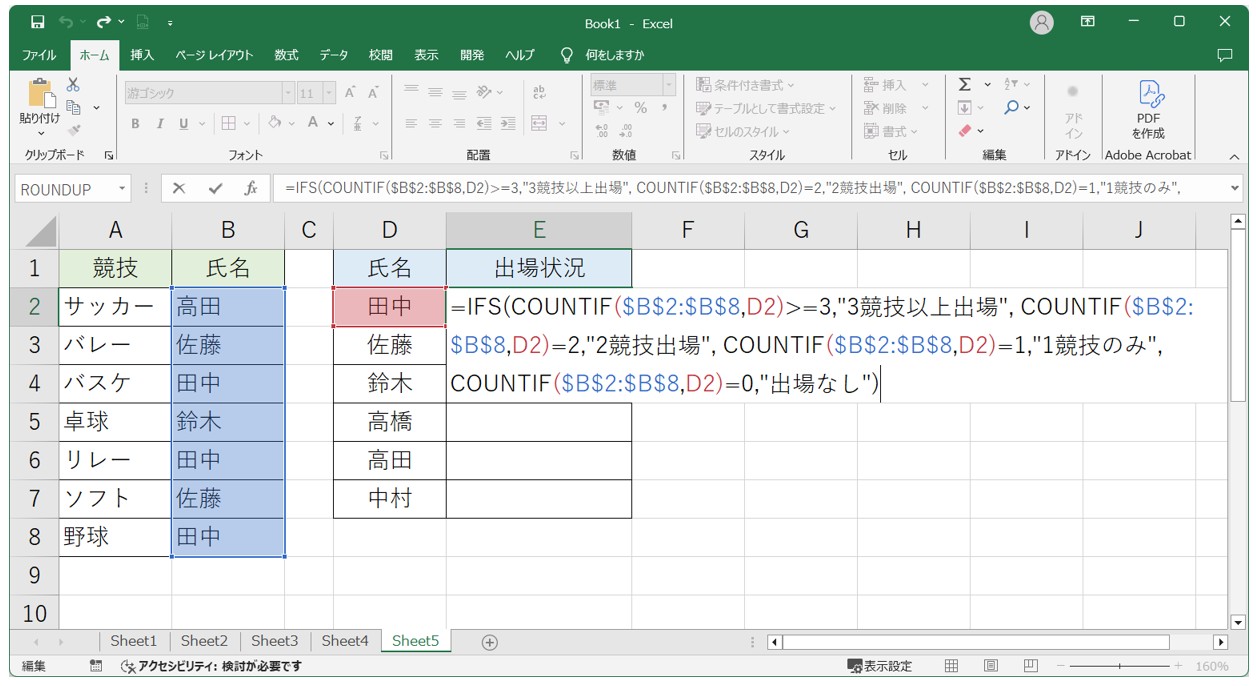
Task: Toggle italic formatting with the I button
Action: point(159,123)
